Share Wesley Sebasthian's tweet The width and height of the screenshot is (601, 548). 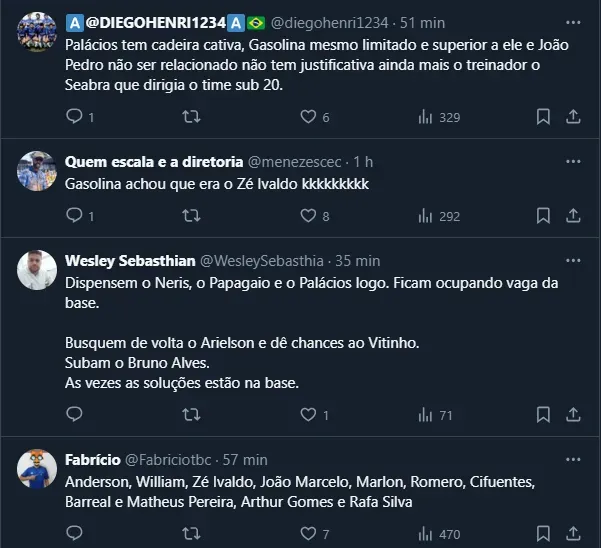tap(573, 414)
